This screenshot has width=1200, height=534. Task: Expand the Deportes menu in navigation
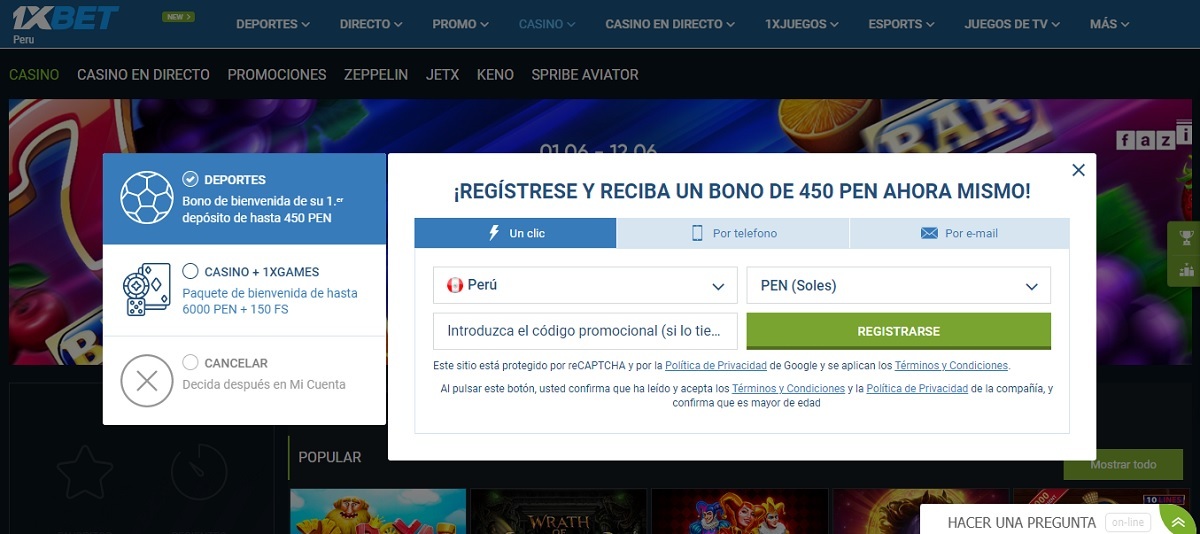click(x=273, y=24)
